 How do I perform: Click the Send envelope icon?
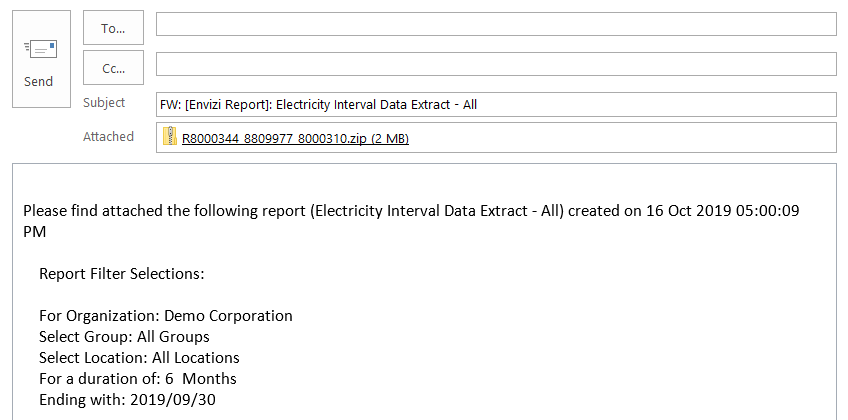(x=41, y=49)
